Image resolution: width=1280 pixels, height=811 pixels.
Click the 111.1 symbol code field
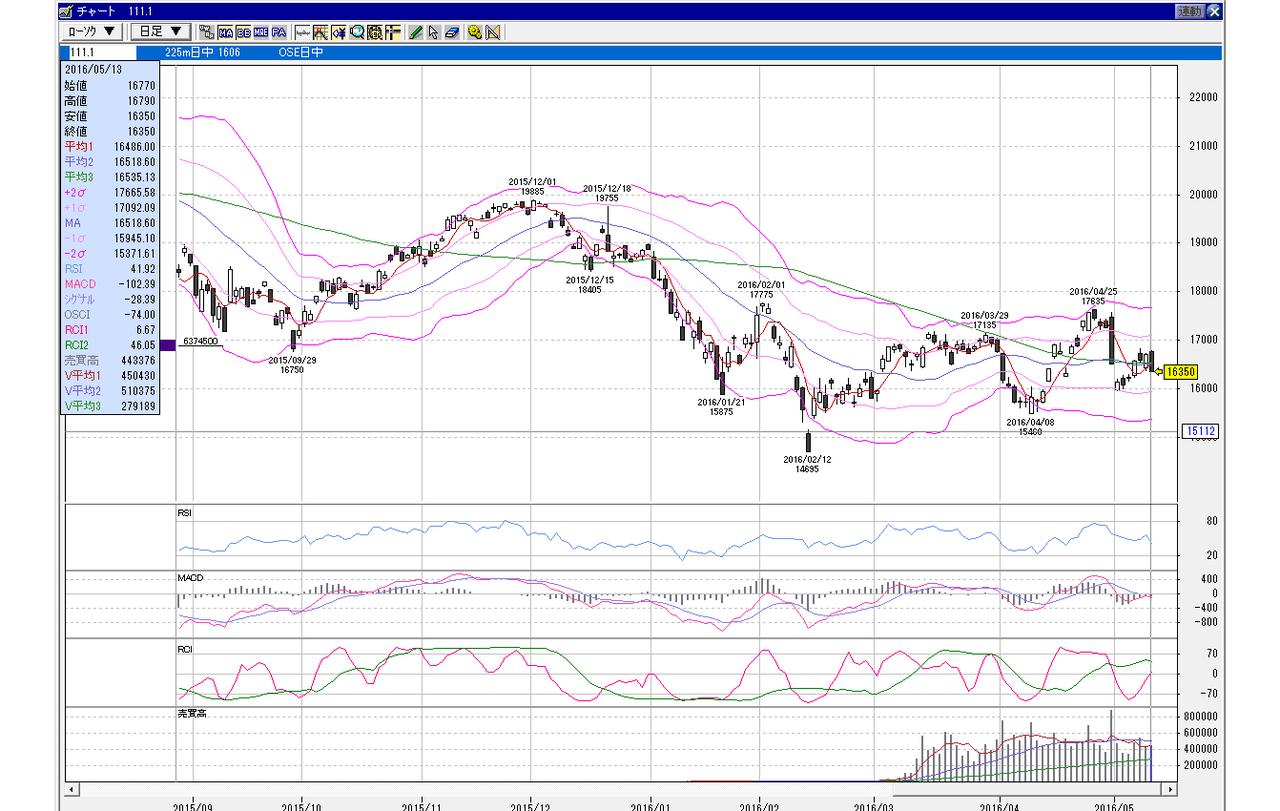(x=99, y=52)
